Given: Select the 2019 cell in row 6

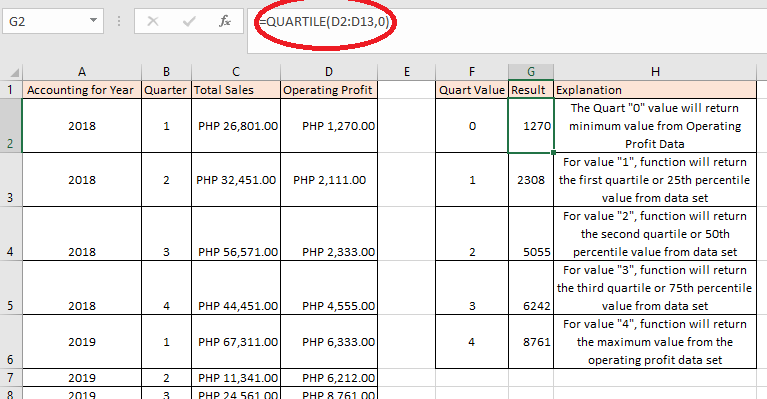Looking at the screenshot, I should 82,341.
